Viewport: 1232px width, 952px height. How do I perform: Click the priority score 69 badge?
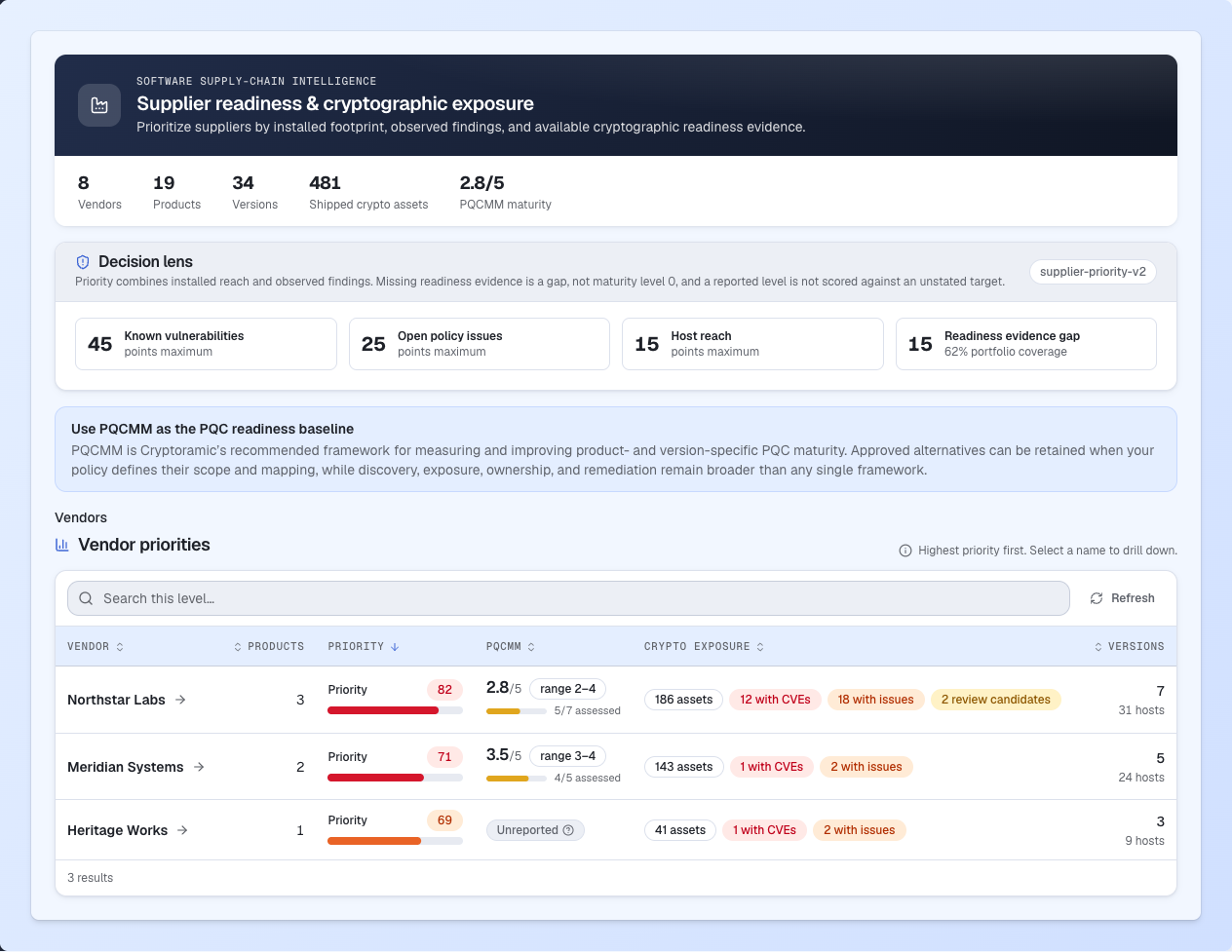point(444,820)
